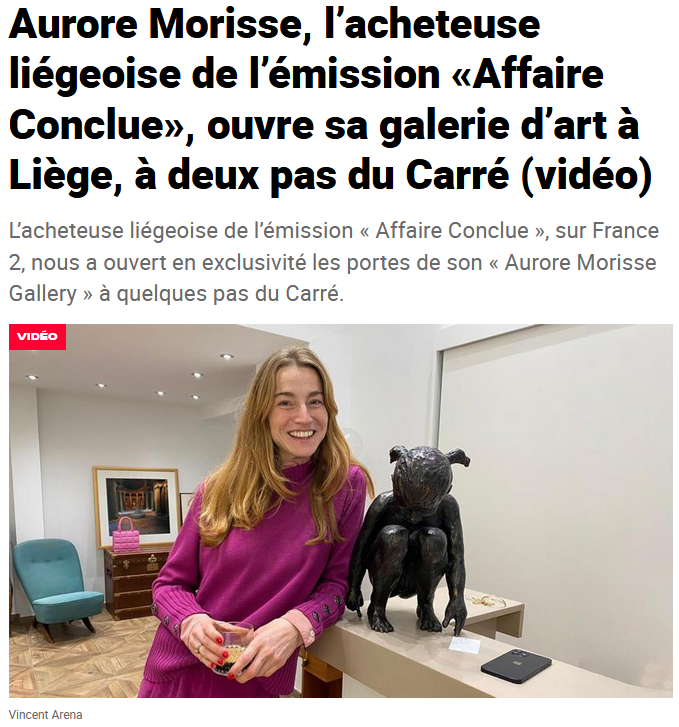Open the article headline about Aurore Morisse
The height and width of the screenshot is (727, 679).
[x=331, y=99]
